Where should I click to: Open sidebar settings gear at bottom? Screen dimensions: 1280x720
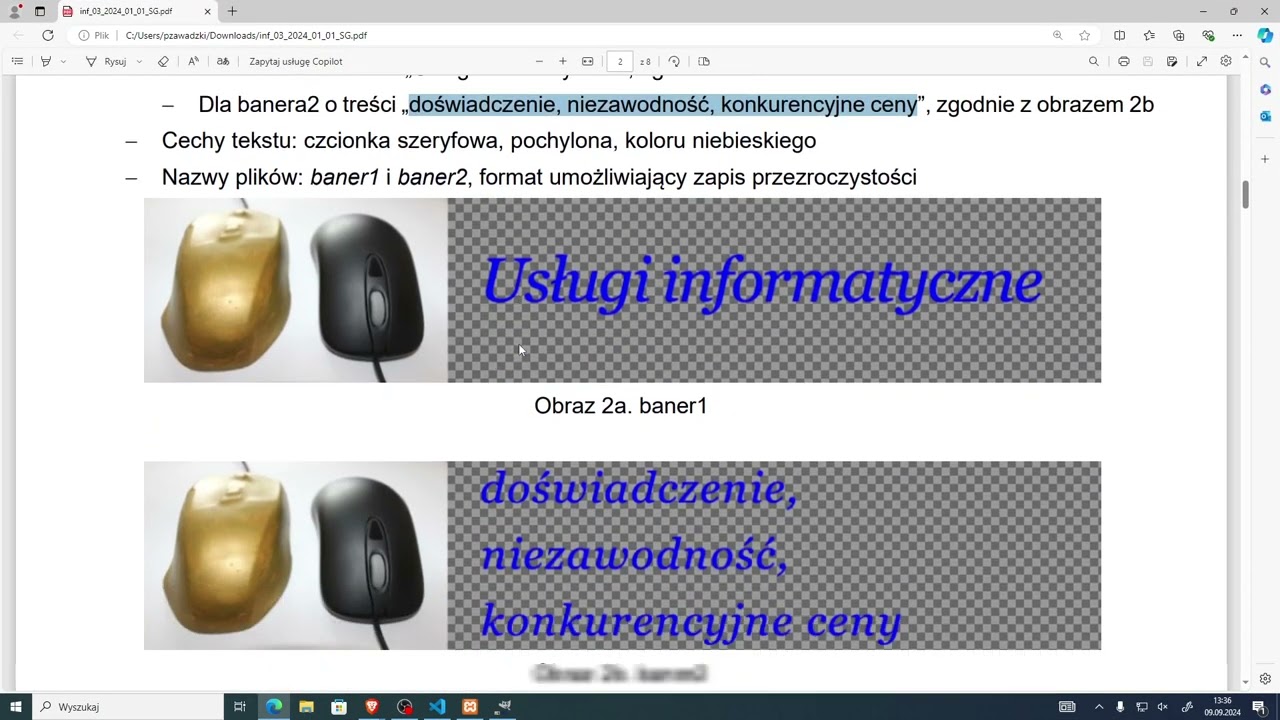click(1265, 678)
